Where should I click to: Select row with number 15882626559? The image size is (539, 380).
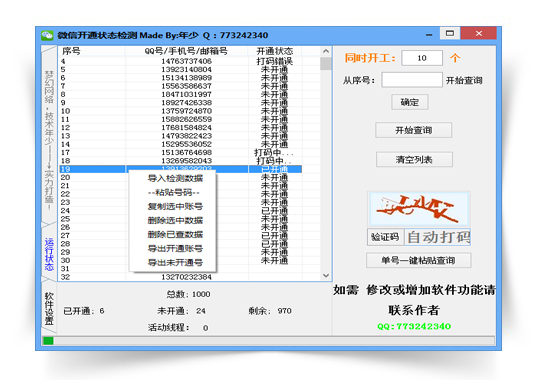tap(180, 119)
